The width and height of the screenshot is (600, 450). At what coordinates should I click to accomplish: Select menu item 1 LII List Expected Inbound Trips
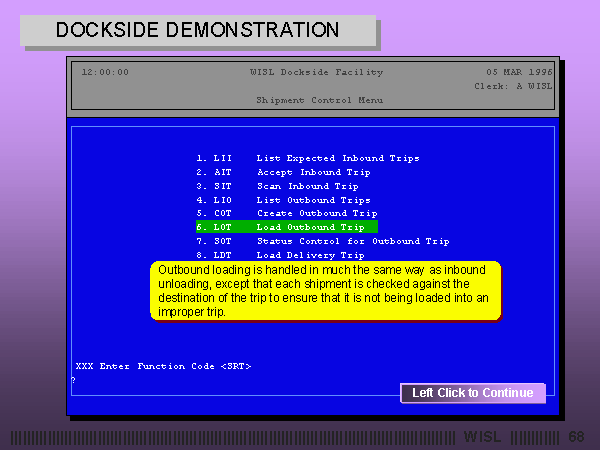click(x=308, y=158)
